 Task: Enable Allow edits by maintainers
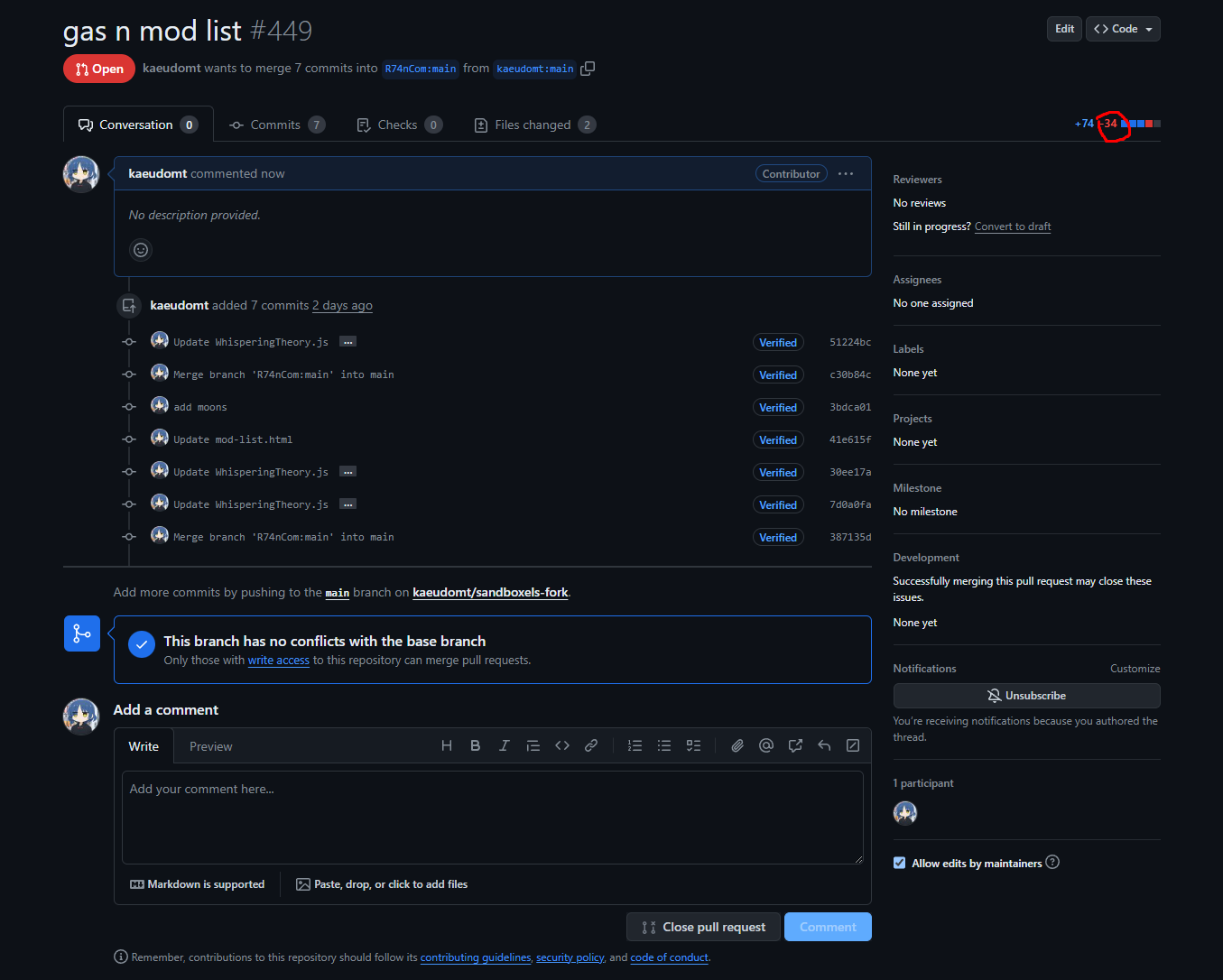coord(899,863)
